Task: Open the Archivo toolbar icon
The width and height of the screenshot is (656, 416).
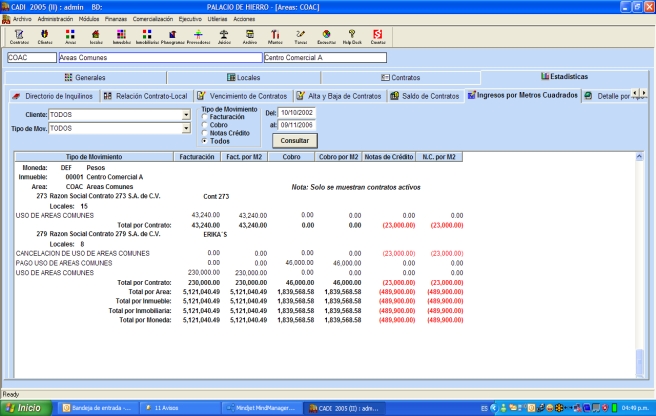Action: [250, 36]
